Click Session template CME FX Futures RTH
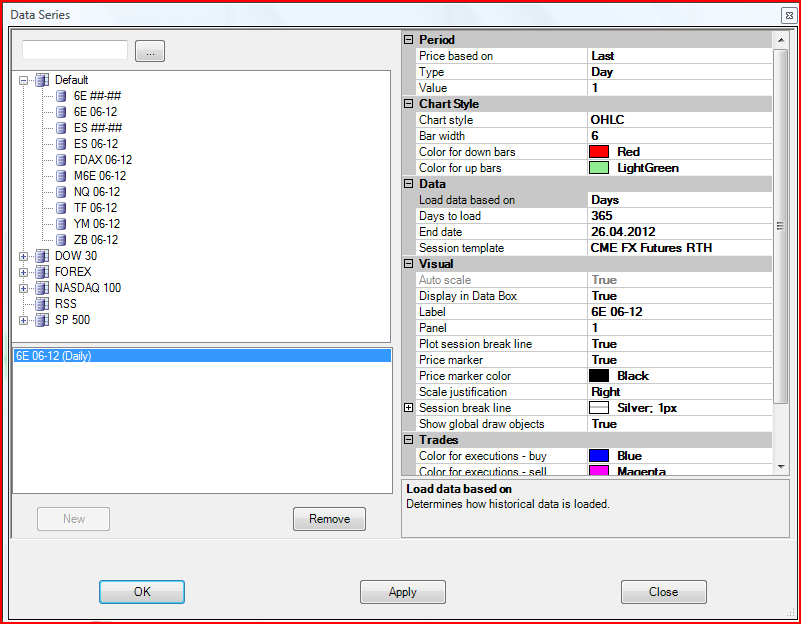This screenshot has height=624, width=801. point(680,248)
